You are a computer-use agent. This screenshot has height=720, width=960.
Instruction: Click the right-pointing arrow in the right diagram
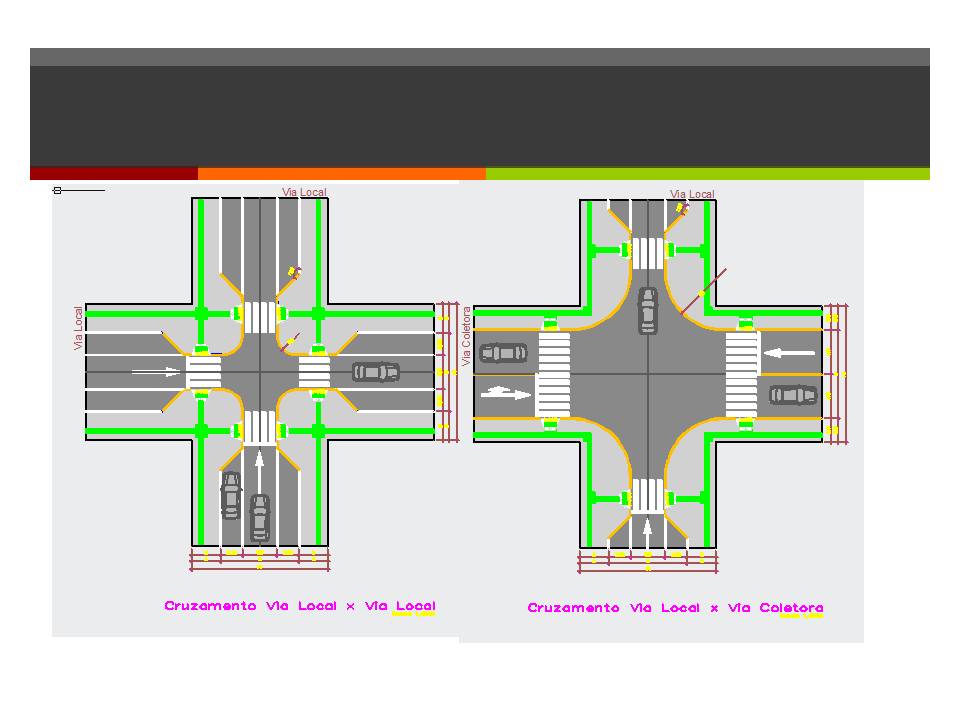(506, 393)
